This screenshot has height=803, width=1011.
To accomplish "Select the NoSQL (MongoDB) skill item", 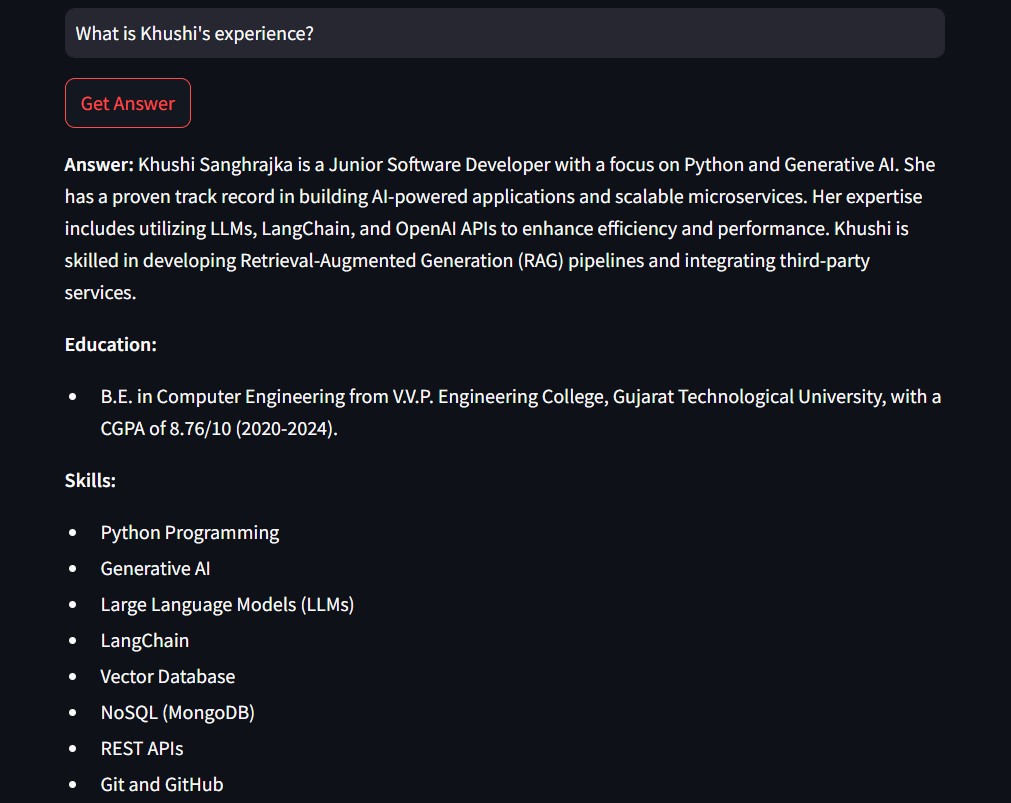I will [x=178, y=713].
